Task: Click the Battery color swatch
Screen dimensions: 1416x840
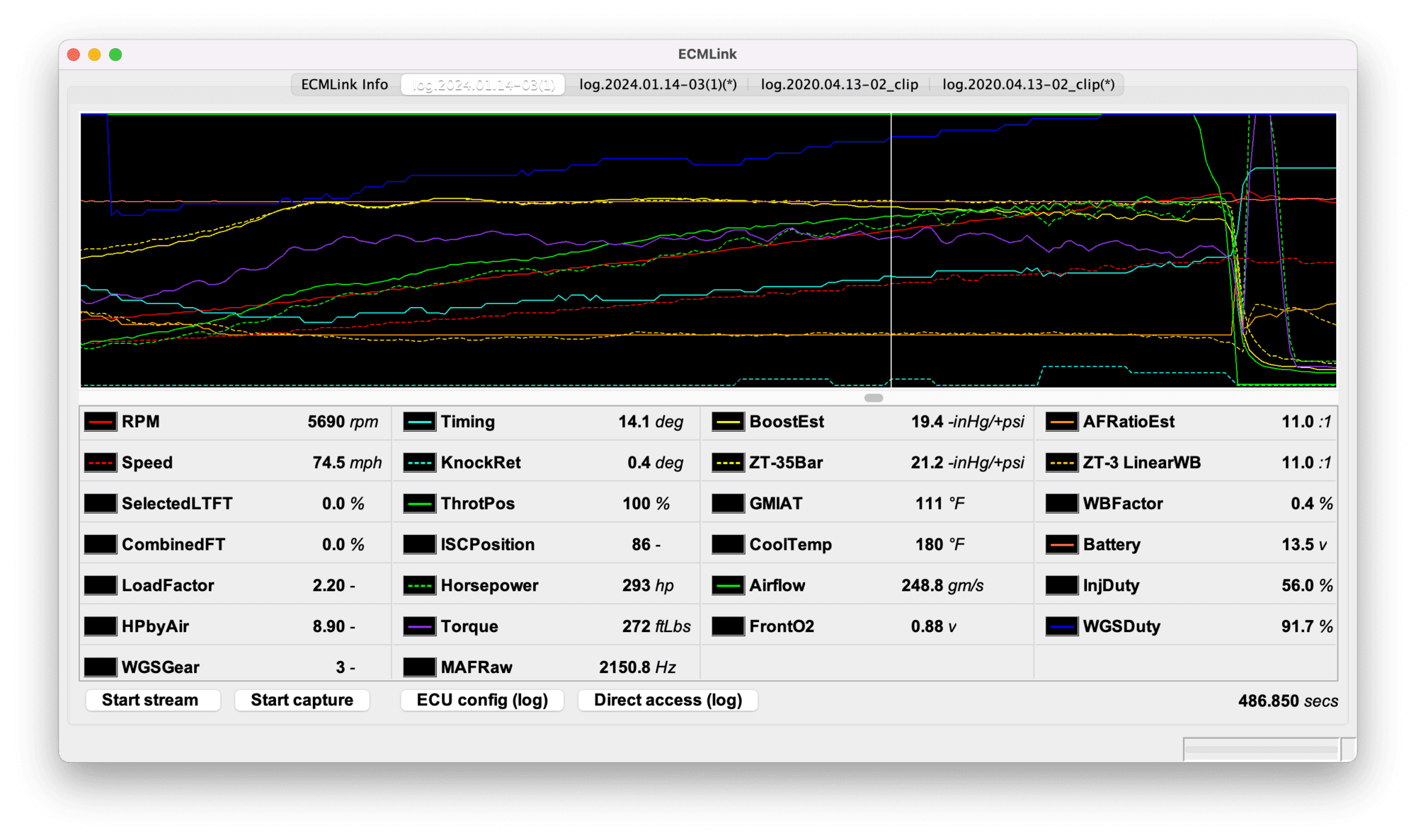Action: 1062,545
